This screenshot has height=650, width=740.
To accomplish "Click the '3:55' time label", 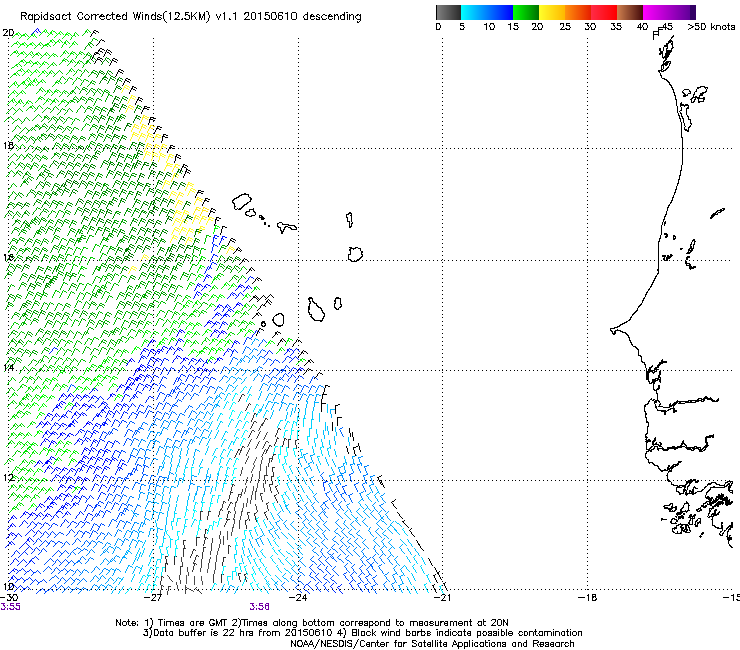I will pyautogui.click(x=10, y=607).
